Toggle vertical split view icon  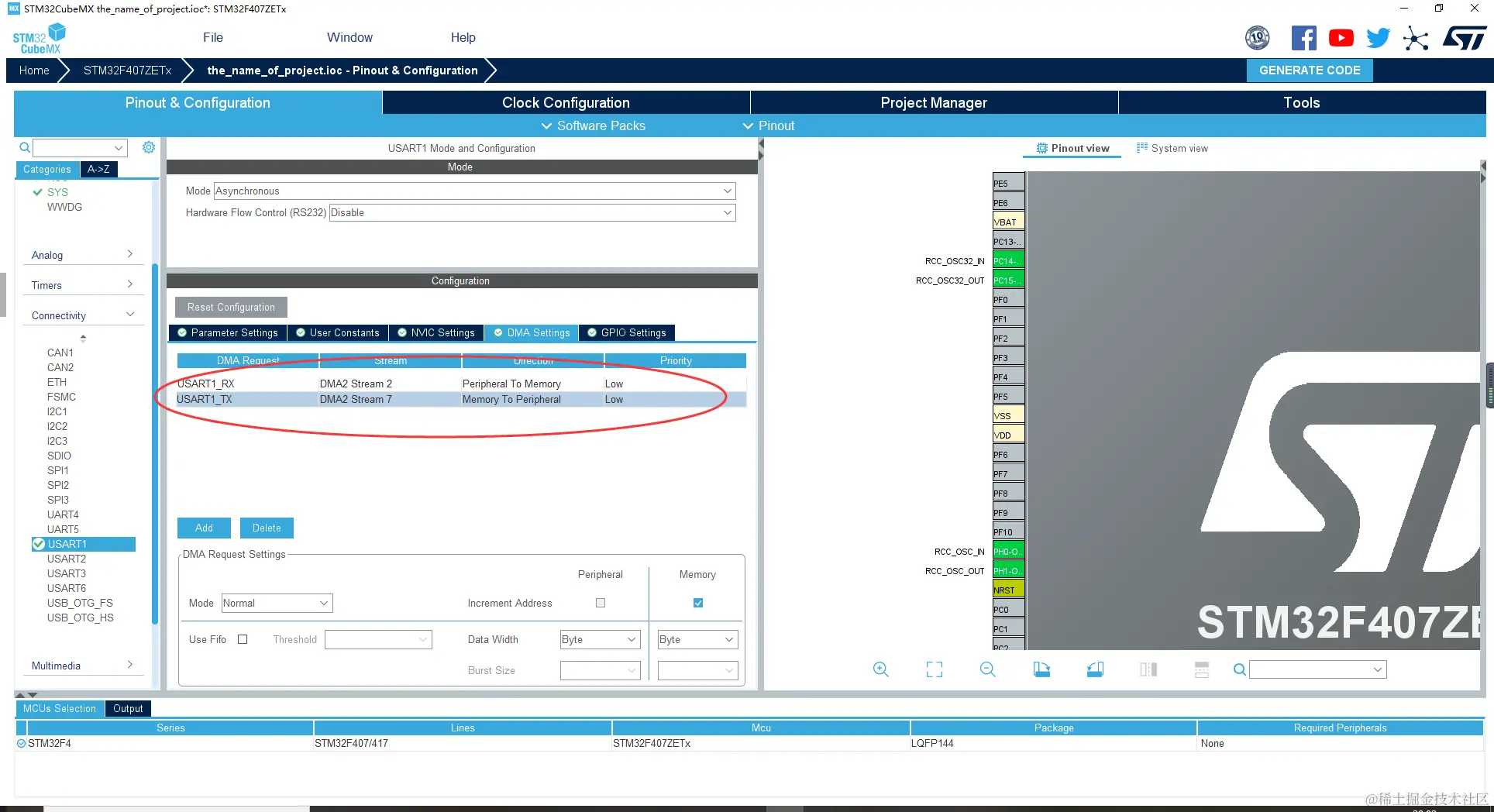pos(1148,669)
